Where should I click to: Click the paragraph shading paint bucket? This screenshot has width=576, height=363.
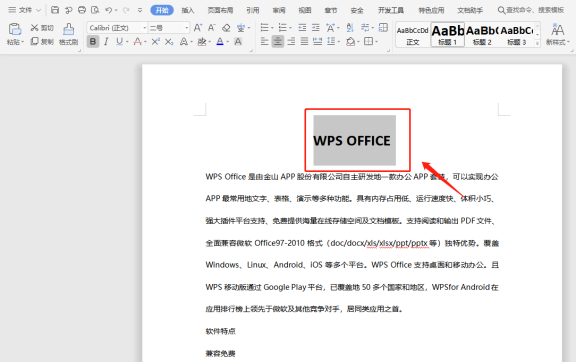click(x=350, y=42)
